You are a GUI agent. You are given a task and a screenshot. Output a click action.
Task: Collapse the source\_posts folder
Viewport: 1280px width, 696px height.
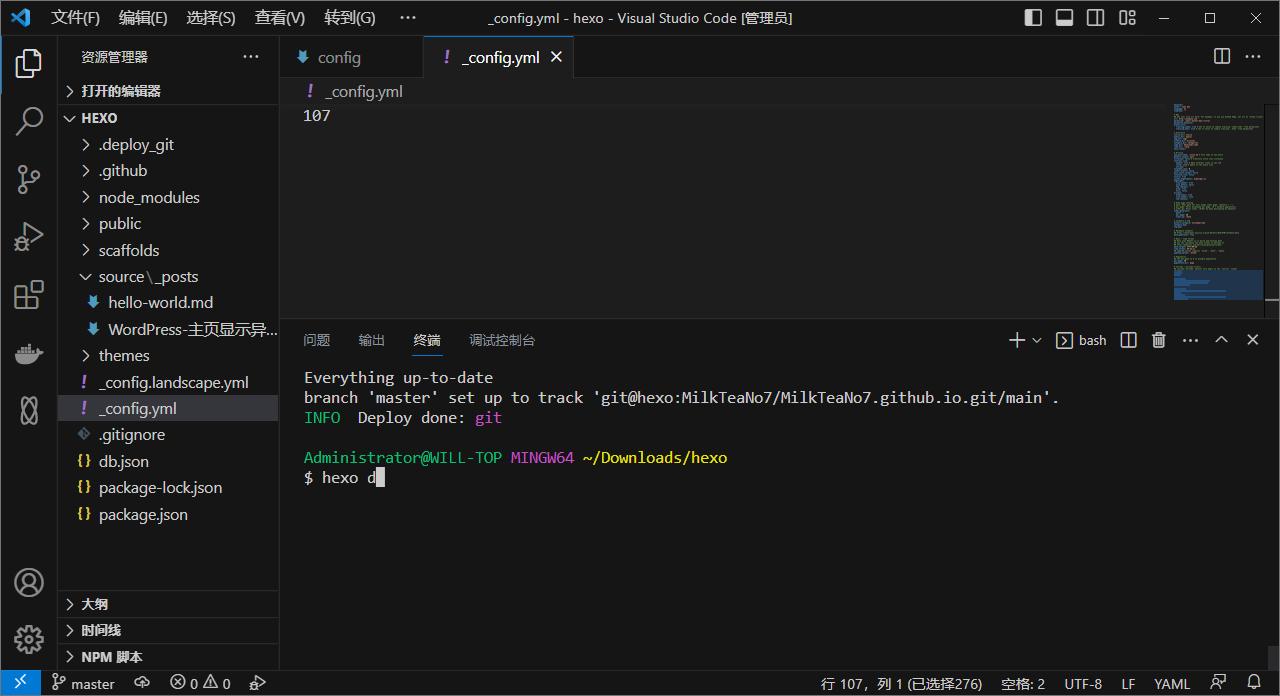pyautogui.click(x=168, y=276)
